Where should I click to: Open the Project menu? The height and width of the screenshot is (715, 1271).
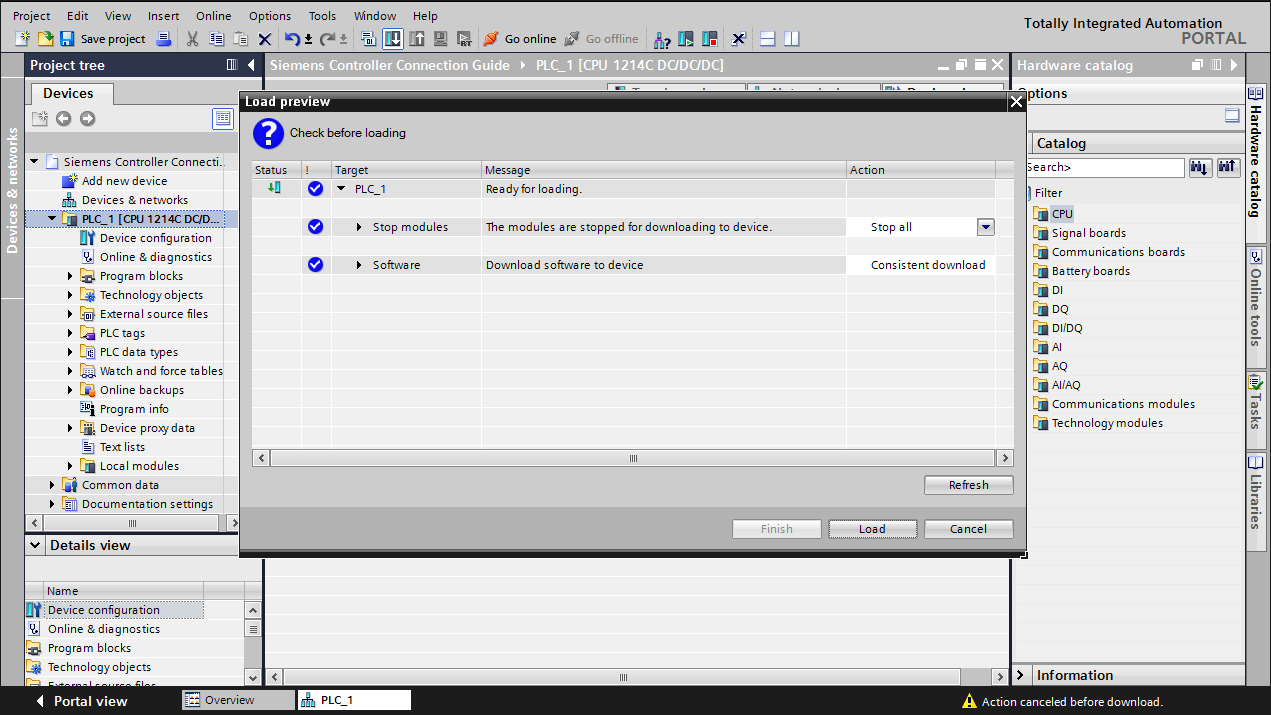tap(32, 16)
